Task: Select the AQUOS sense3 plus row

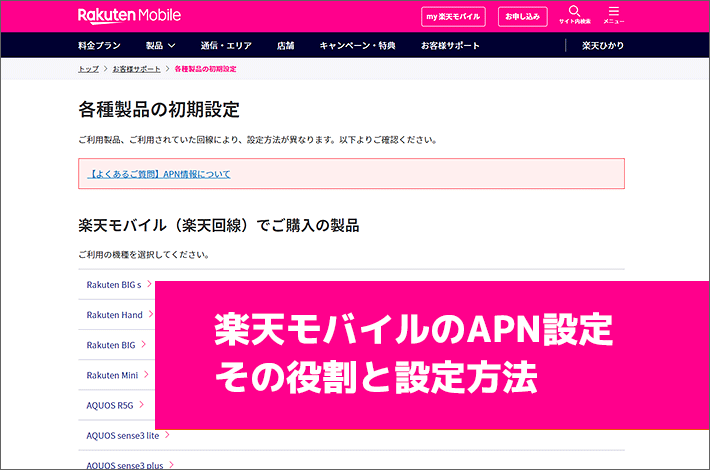Action: [x=351, y=460]
